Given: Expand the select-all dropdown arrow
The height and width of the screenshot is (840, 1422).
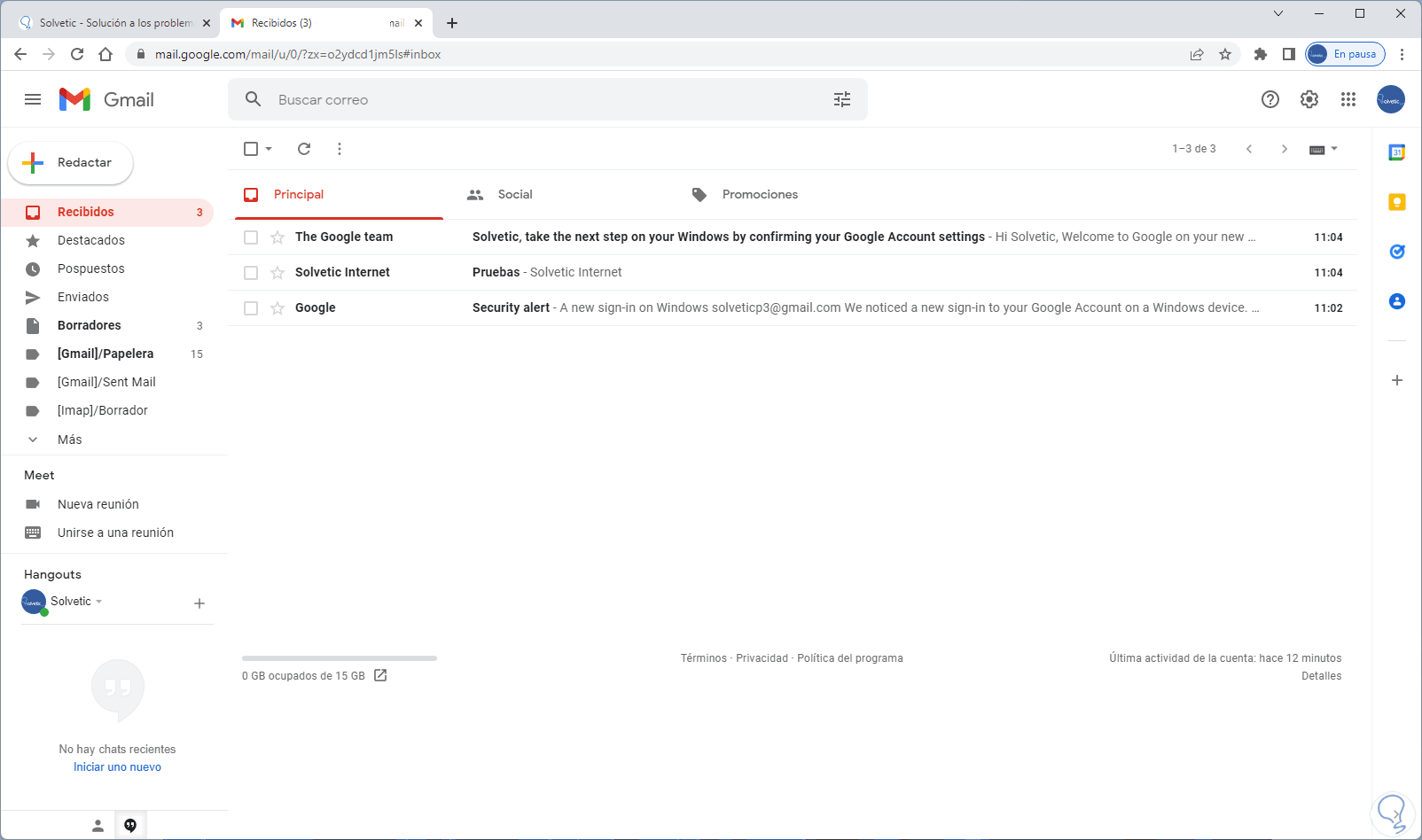Looking at the screenshot, I should pos(269,149).
